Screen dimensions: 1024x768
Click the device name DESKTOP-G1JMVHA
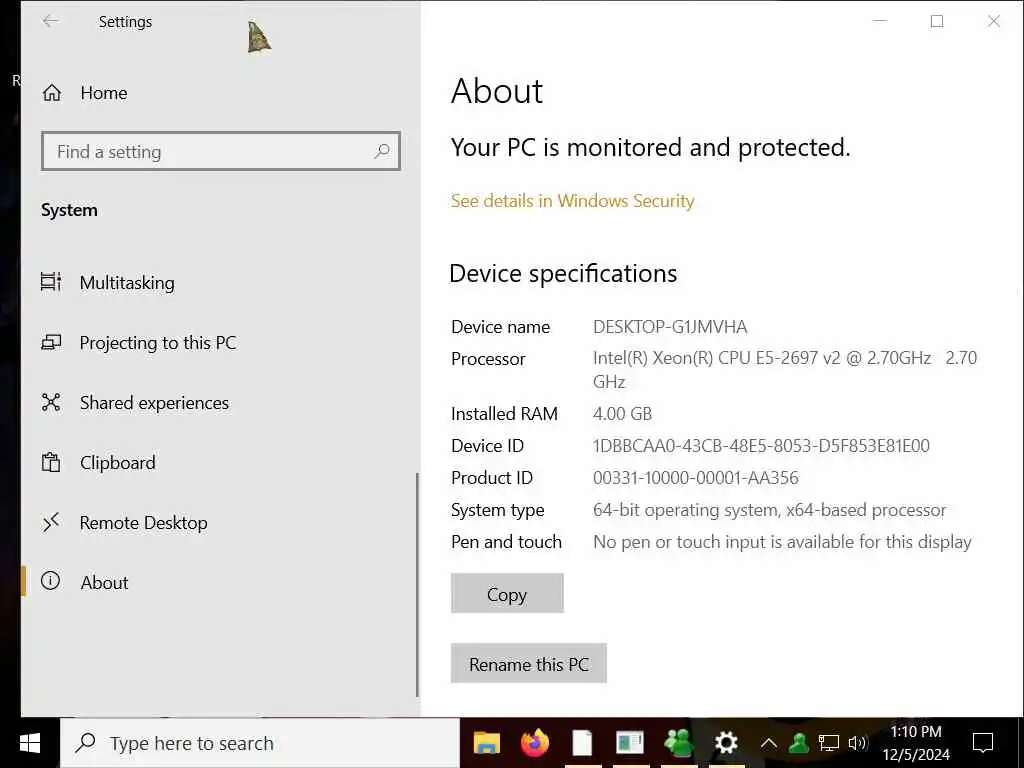[670, 327]
